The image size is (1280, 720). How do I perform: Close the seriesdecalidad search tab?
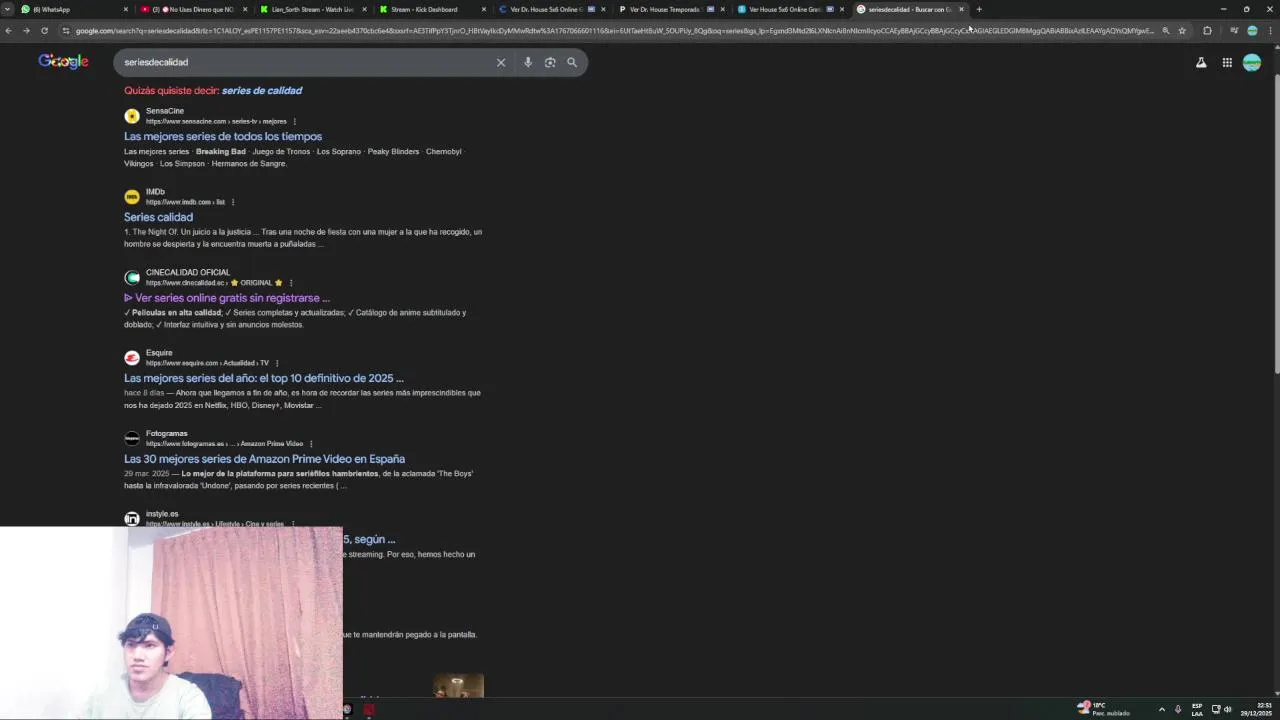(961, 9)
